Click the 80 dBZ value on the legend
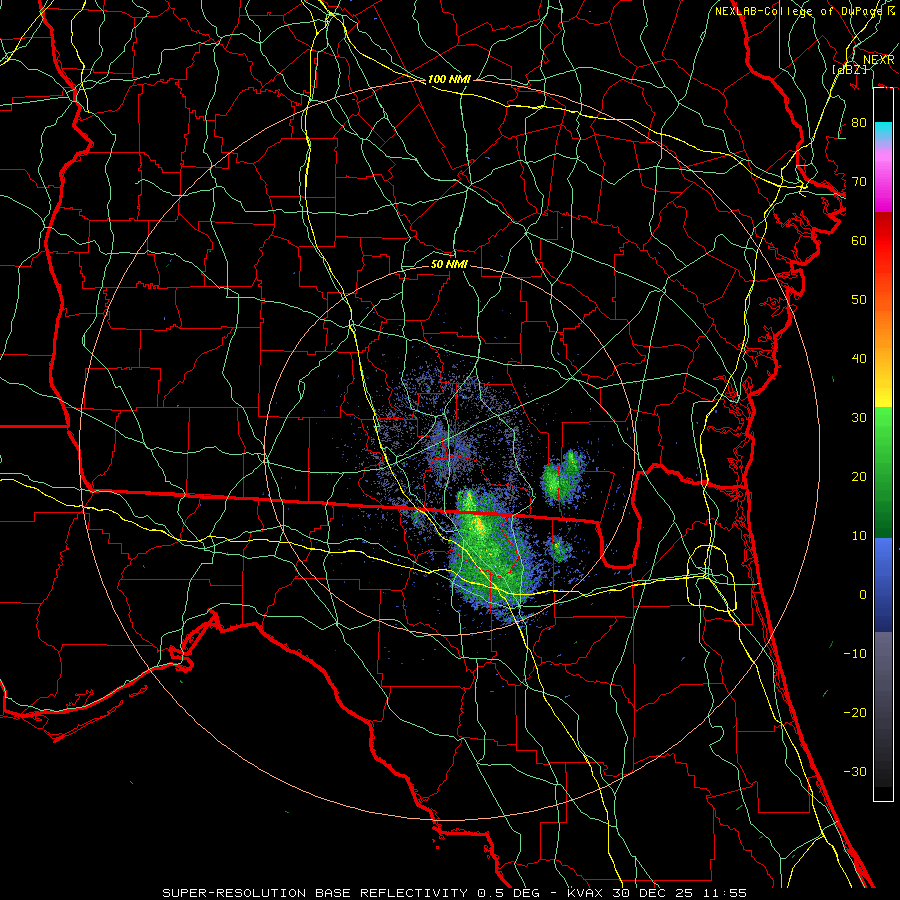 coord(859,123)
